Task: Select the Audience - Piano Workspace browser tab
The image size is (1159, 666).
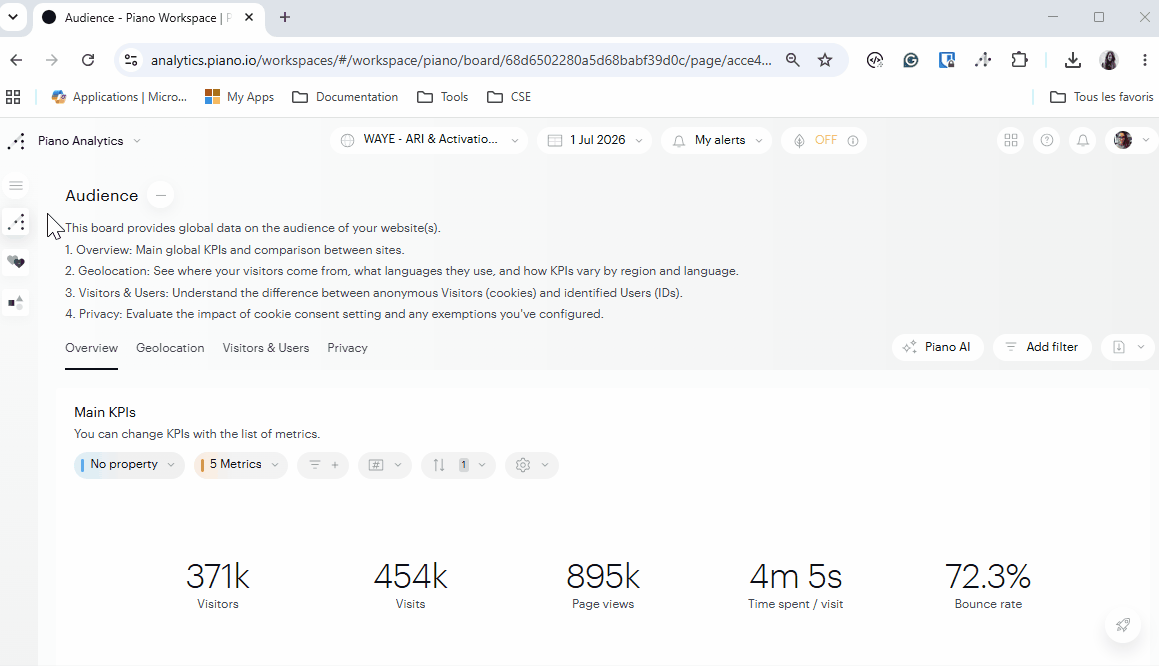Action: tap(148, 18)
